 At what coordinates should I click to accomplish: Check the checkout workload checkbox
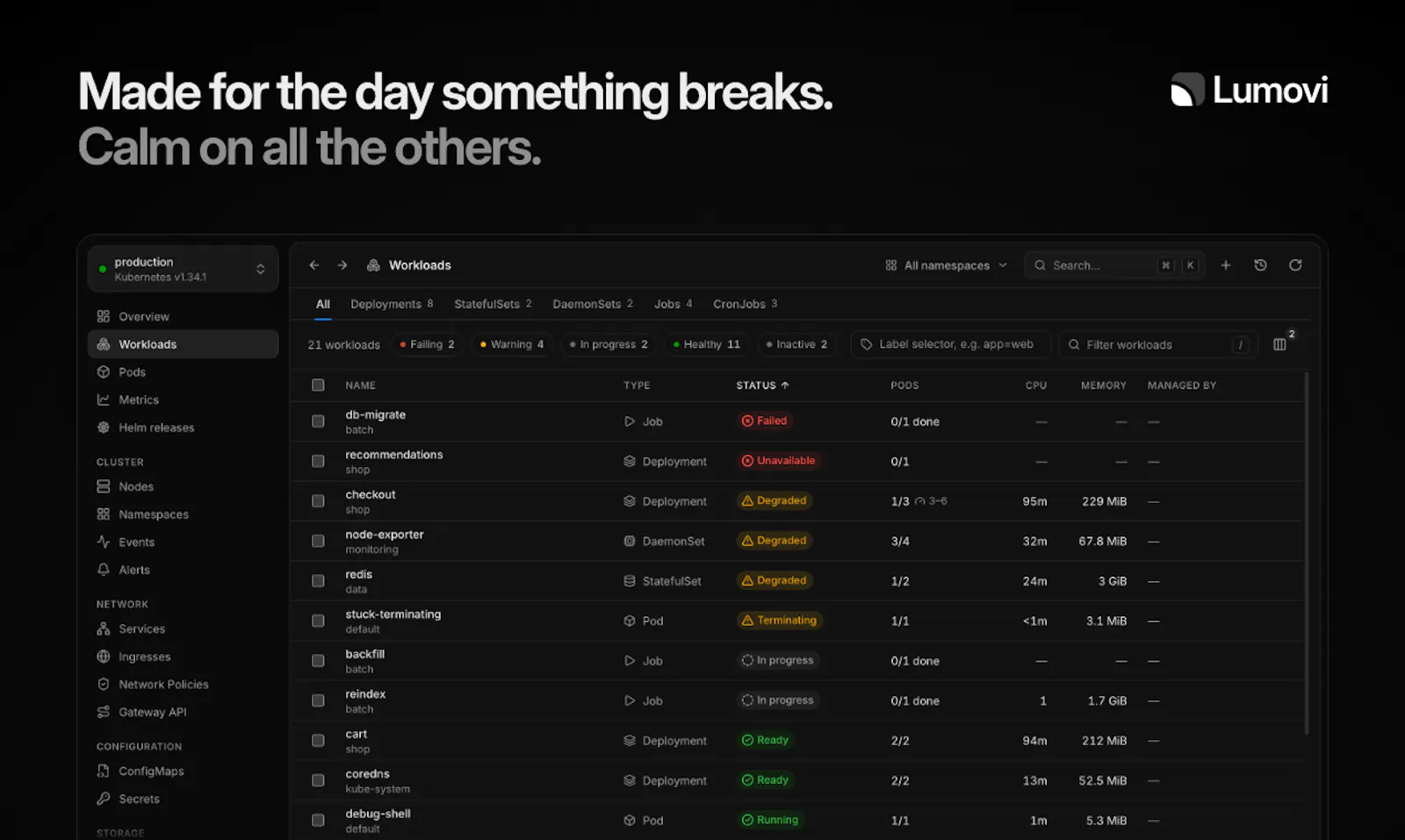tap(318, 501)
